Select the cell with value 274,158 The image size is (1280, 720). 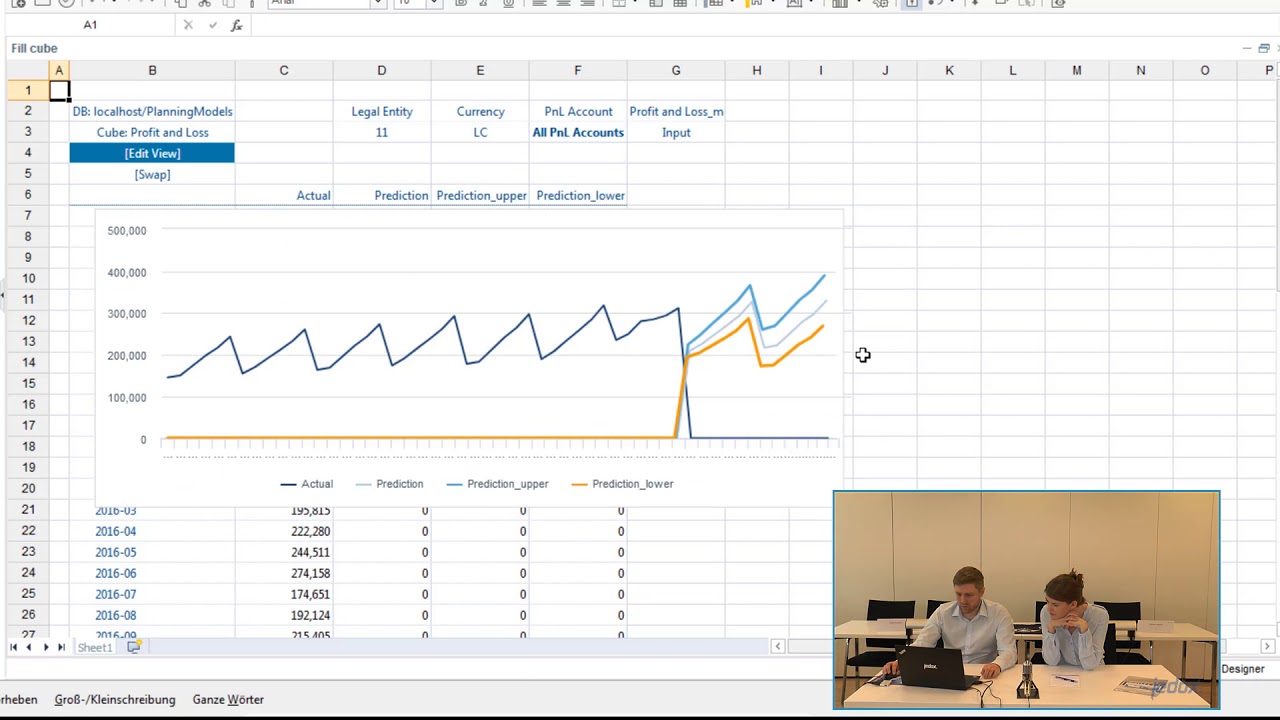[x=284, y=573]
